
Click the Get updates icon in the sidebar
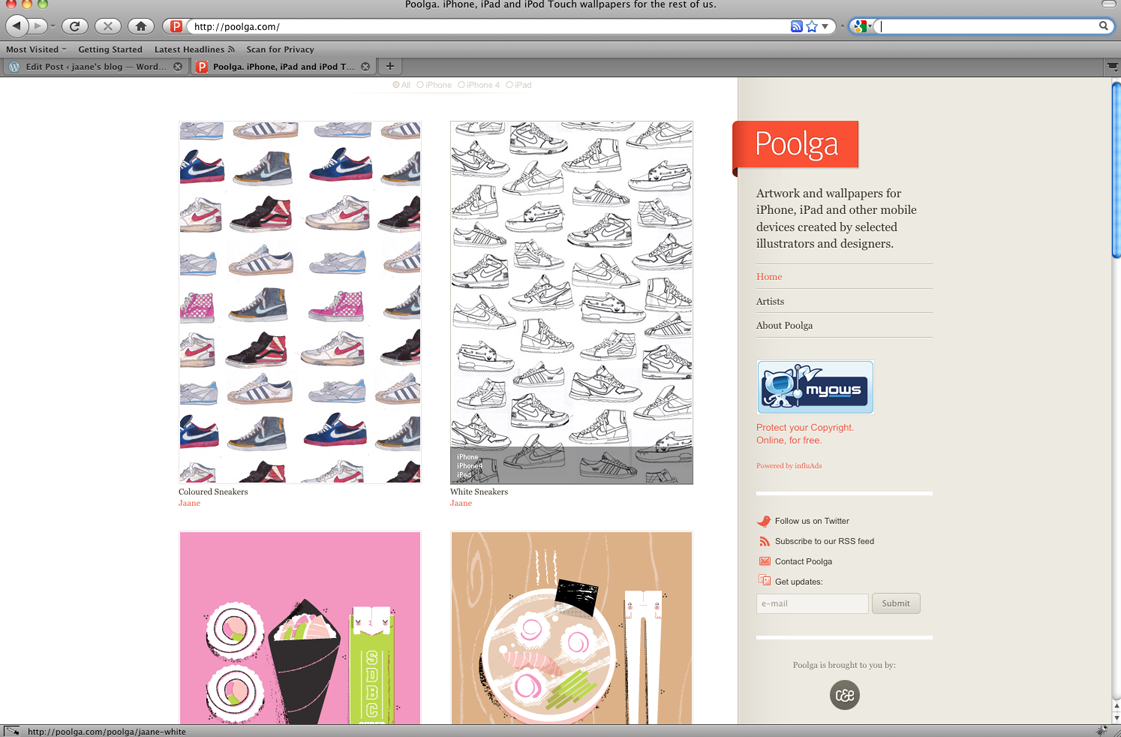[764, 580]
